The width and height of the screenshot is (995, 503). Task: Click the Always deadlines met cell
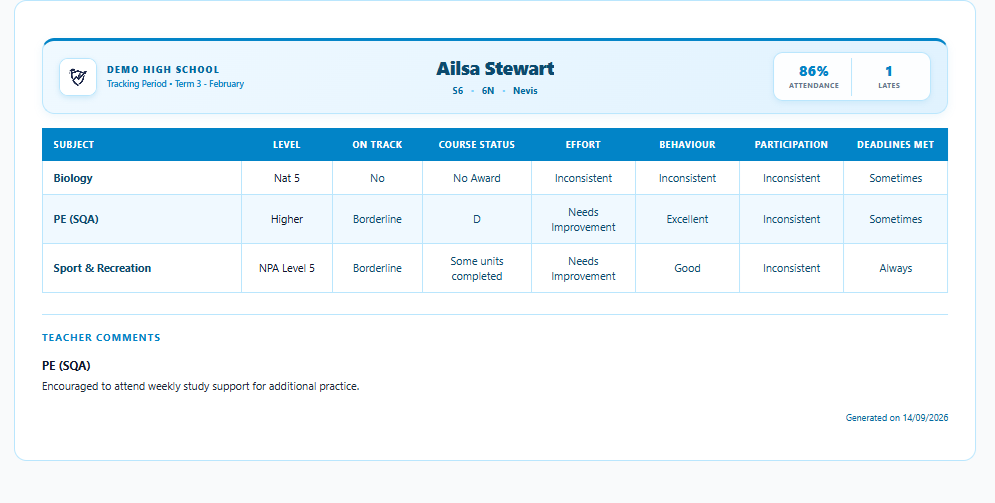click(895, 268)
